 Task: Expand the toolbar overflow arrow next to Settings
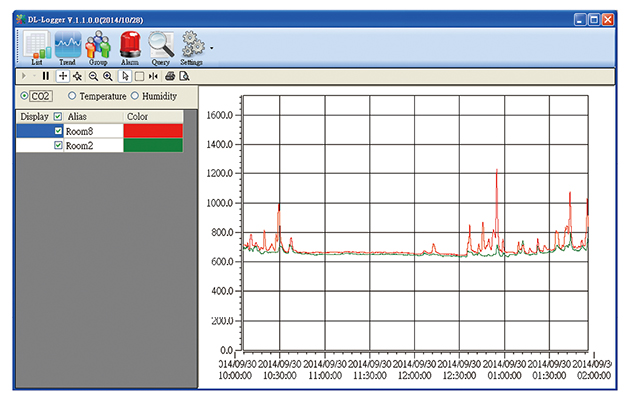click(211, 48)
